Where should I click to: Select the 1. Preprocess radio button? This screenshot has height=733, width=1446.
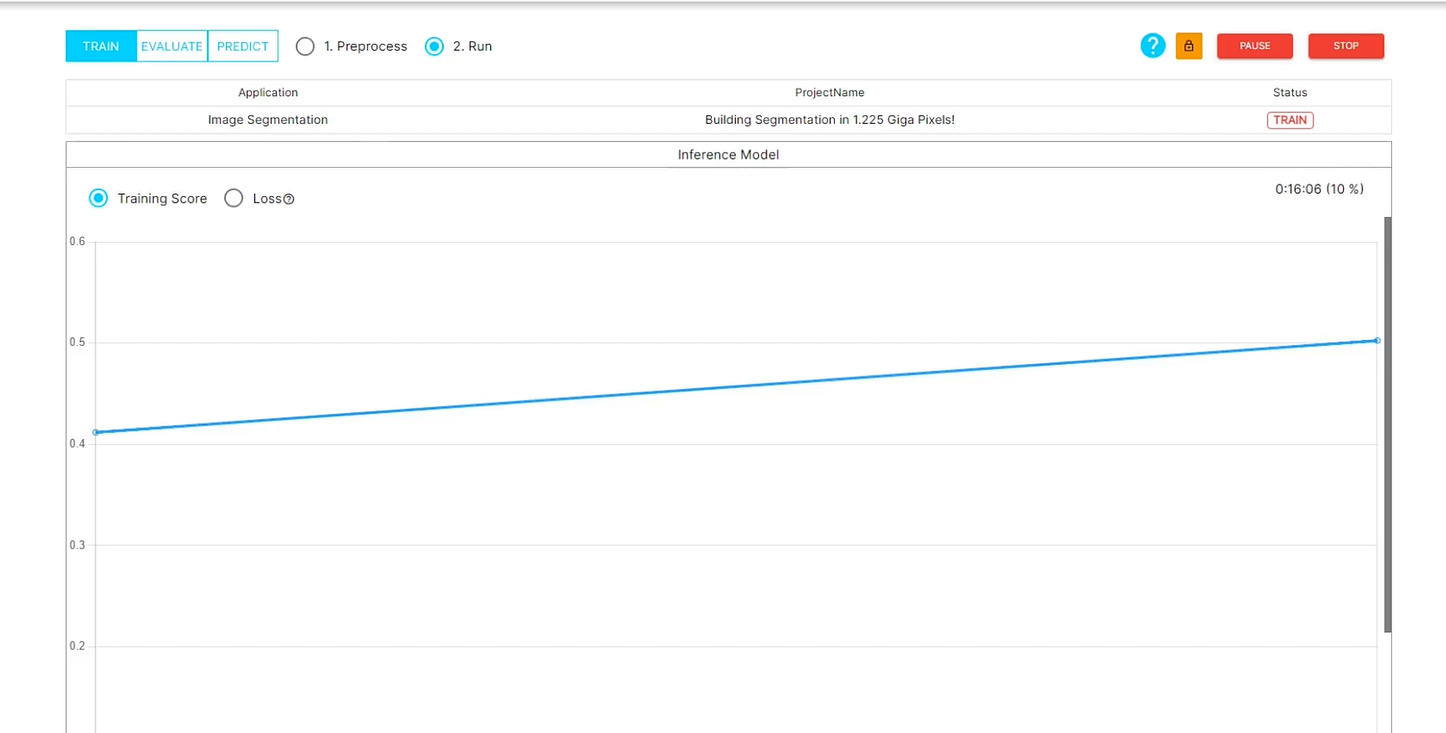pos(306,46)
